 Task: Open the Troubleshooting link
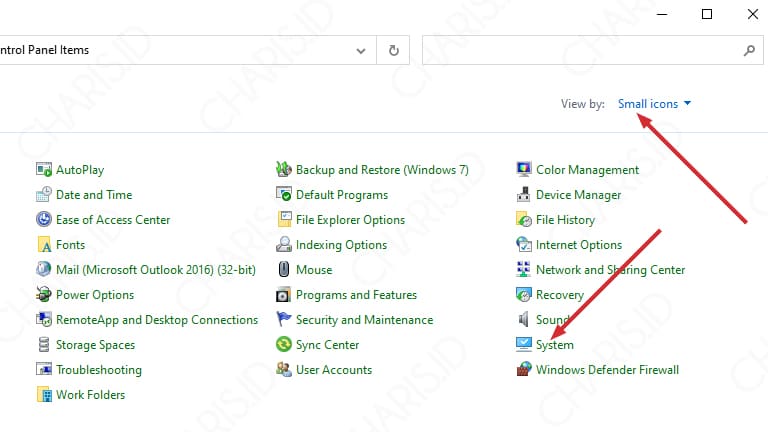click(99, 370)
